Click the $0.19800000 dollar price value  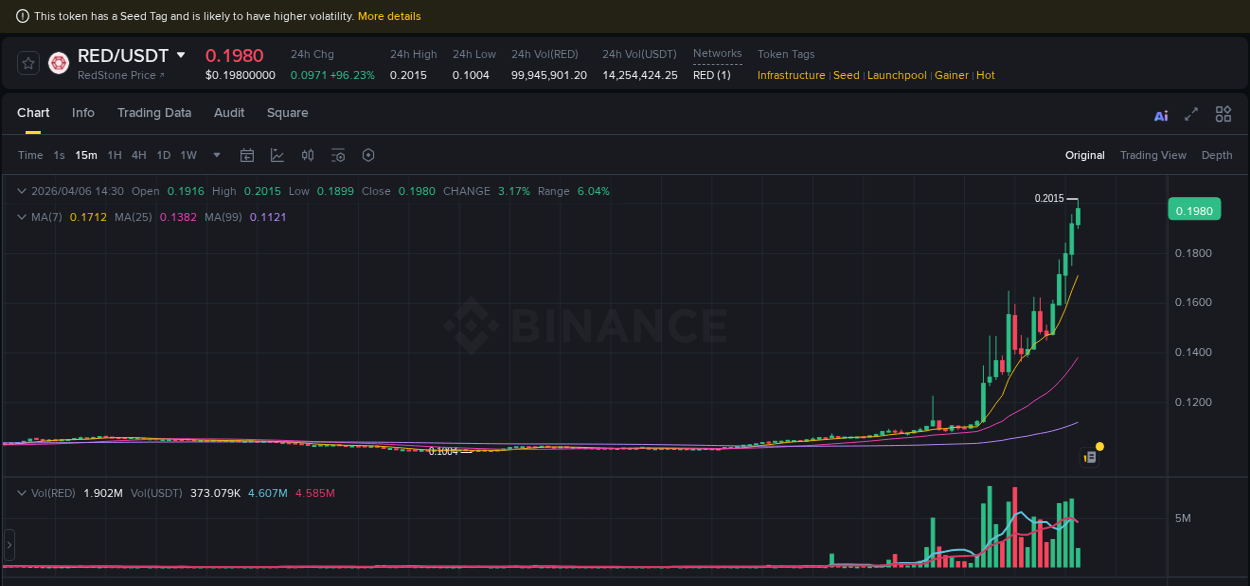[240, 75]
